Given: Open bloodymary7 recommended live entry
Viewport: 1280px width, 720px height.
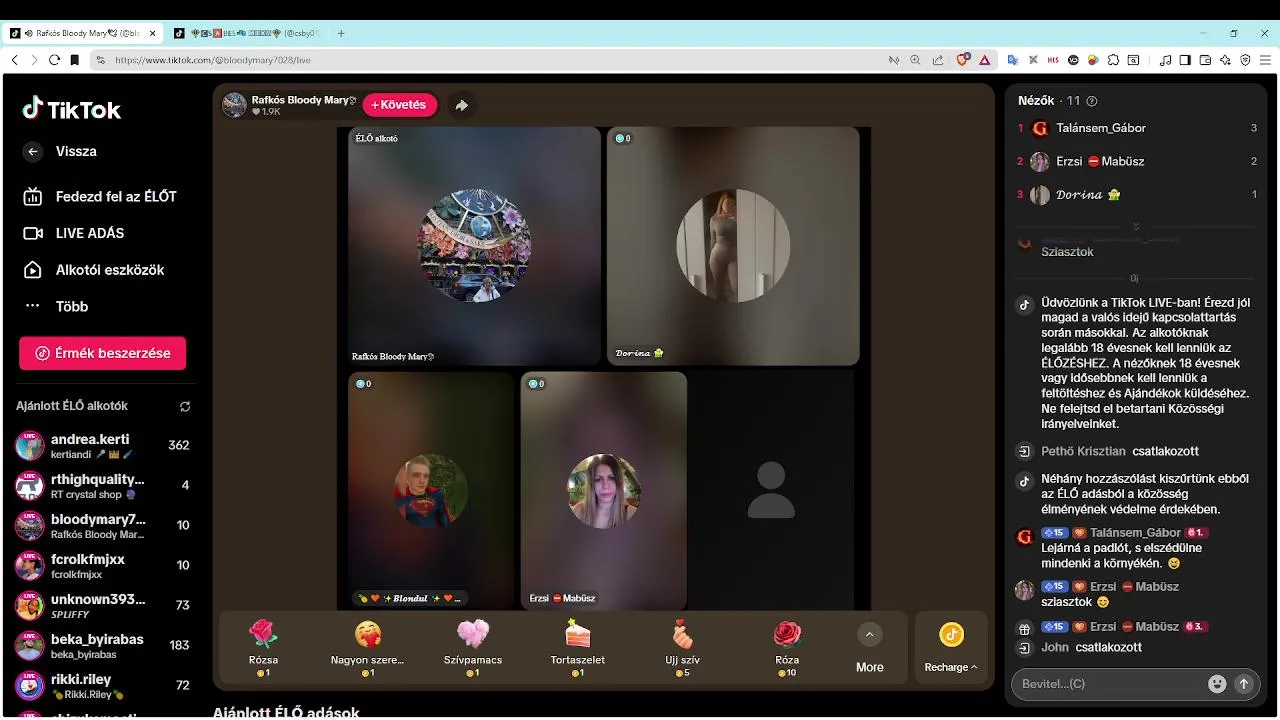Looking at the screenshot, I should (102, 525).
